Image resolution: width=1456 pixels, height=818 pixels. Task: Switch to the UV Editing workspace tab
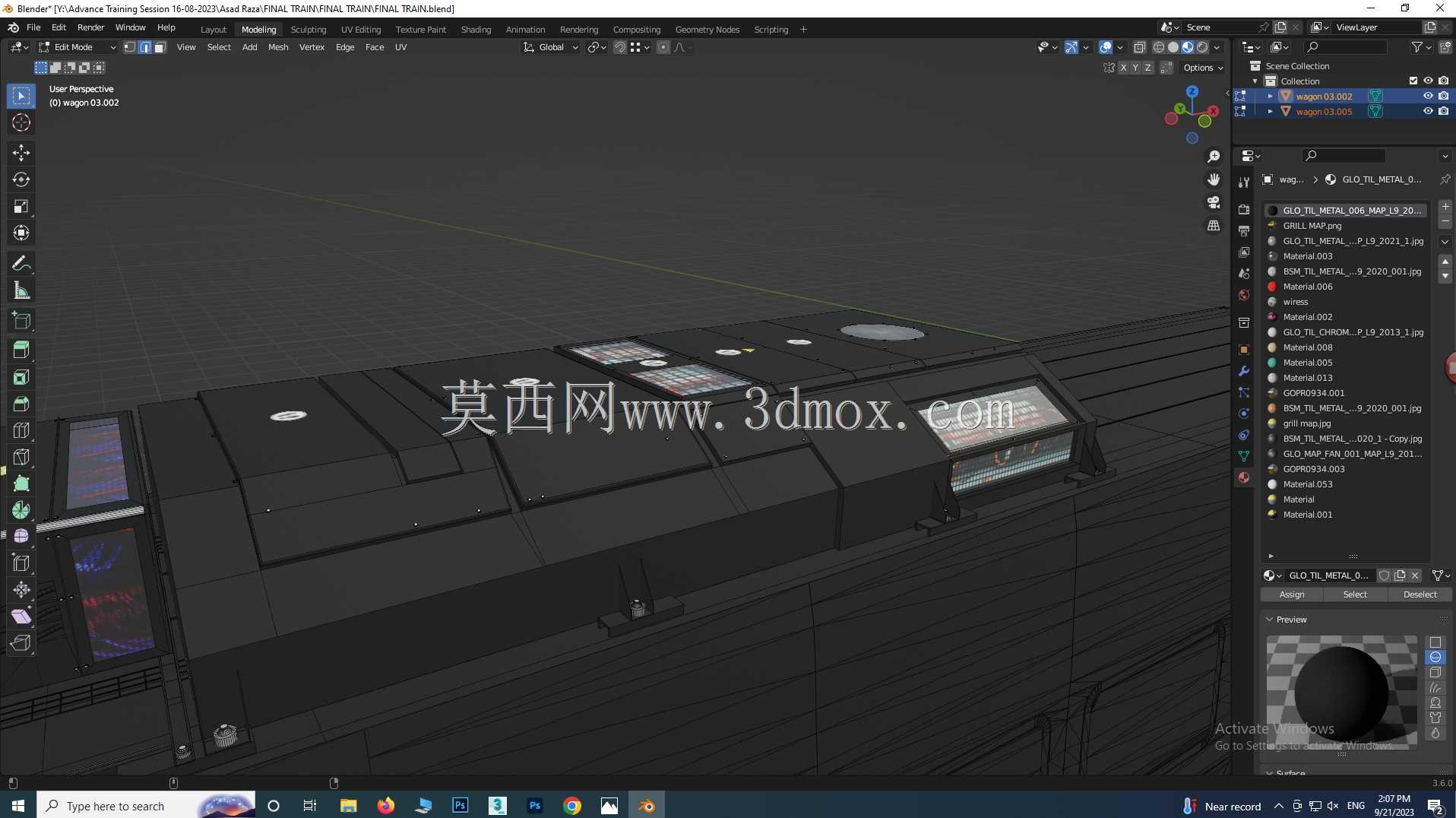361,30
